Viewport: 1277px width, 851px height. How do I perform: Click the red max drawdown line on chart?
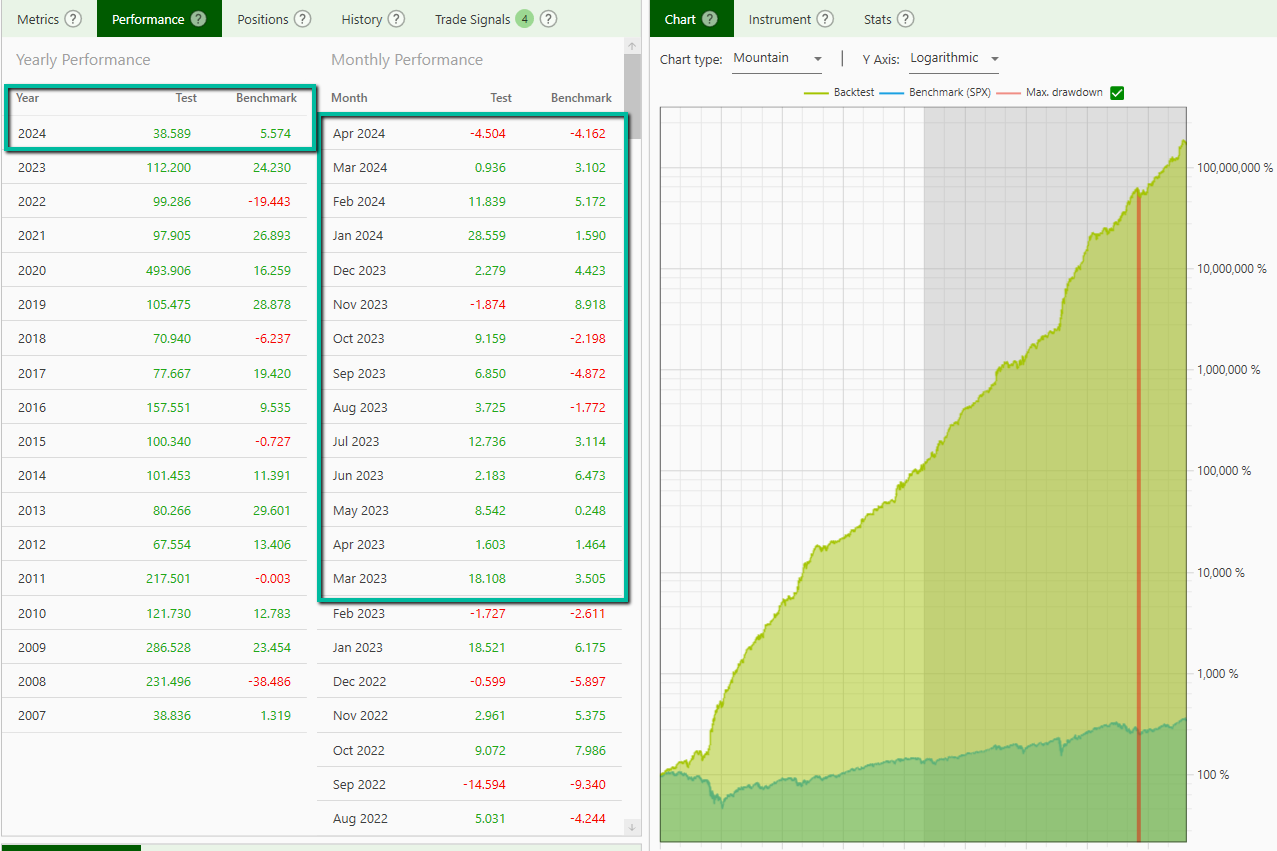1138,515
